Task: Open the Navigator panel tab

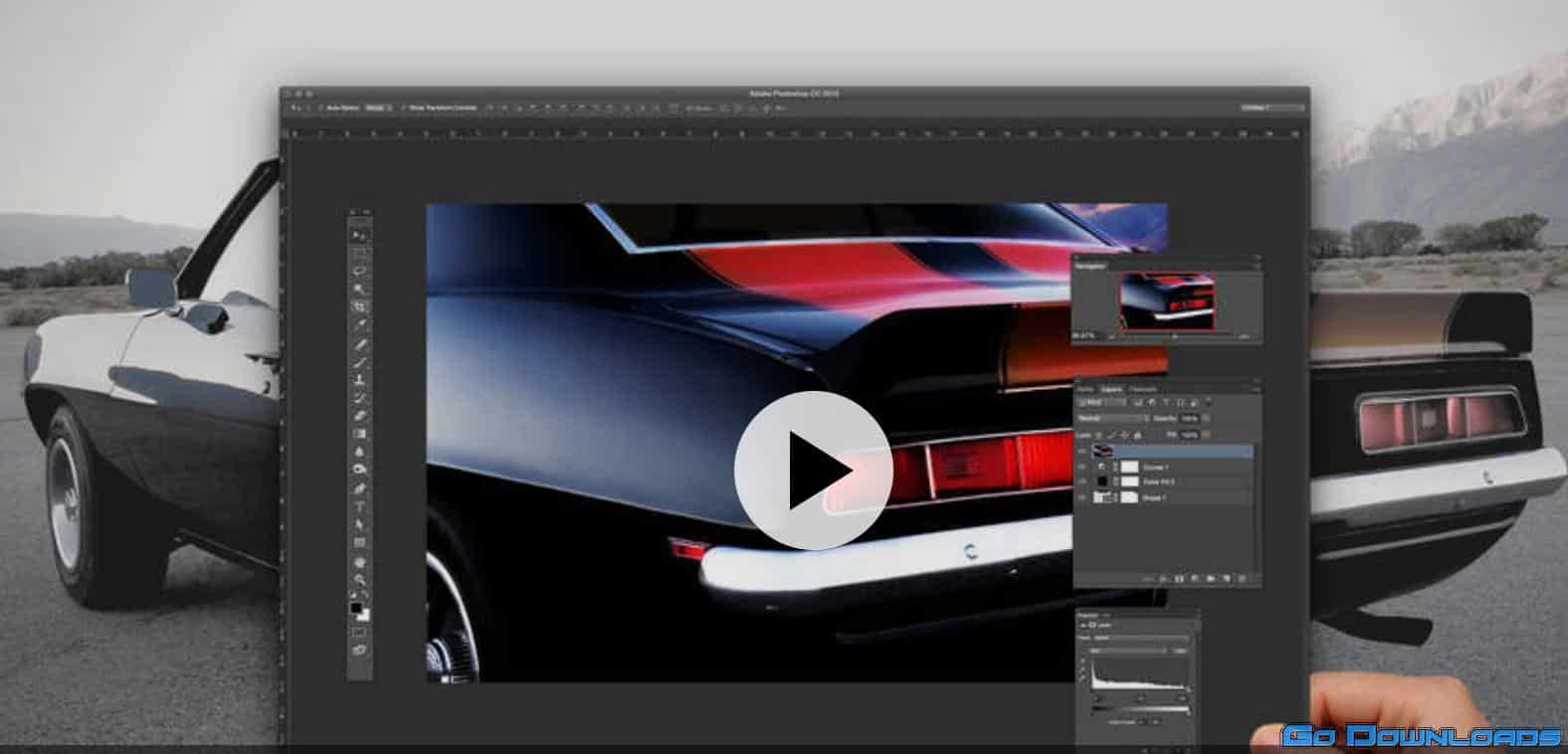Action: tap(1090, 266)
